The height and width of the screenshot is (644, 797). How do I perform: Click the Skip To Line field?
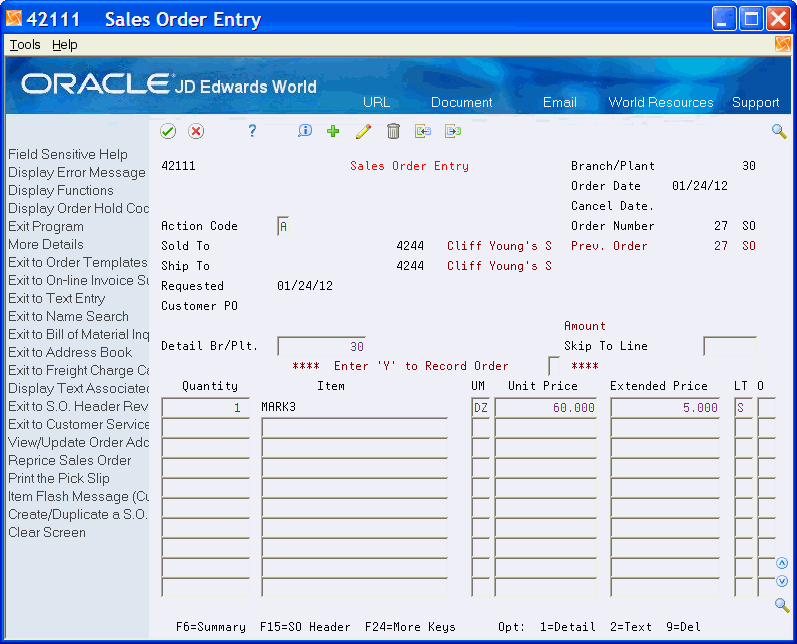pyautogui.click(x=730, y=346)
